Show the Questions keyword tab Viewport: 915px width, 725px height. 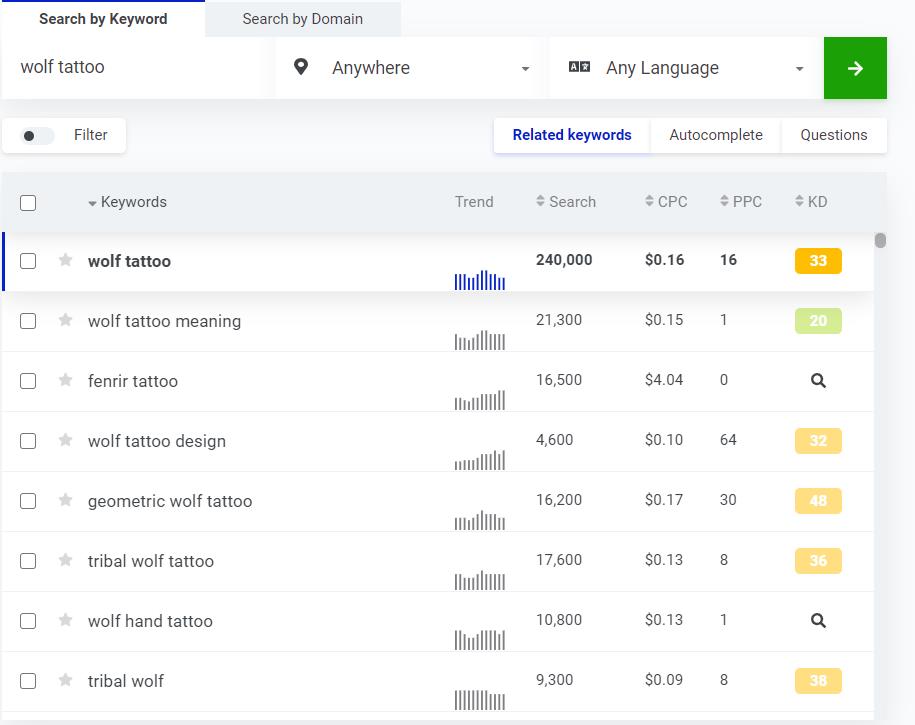point(833,135)
